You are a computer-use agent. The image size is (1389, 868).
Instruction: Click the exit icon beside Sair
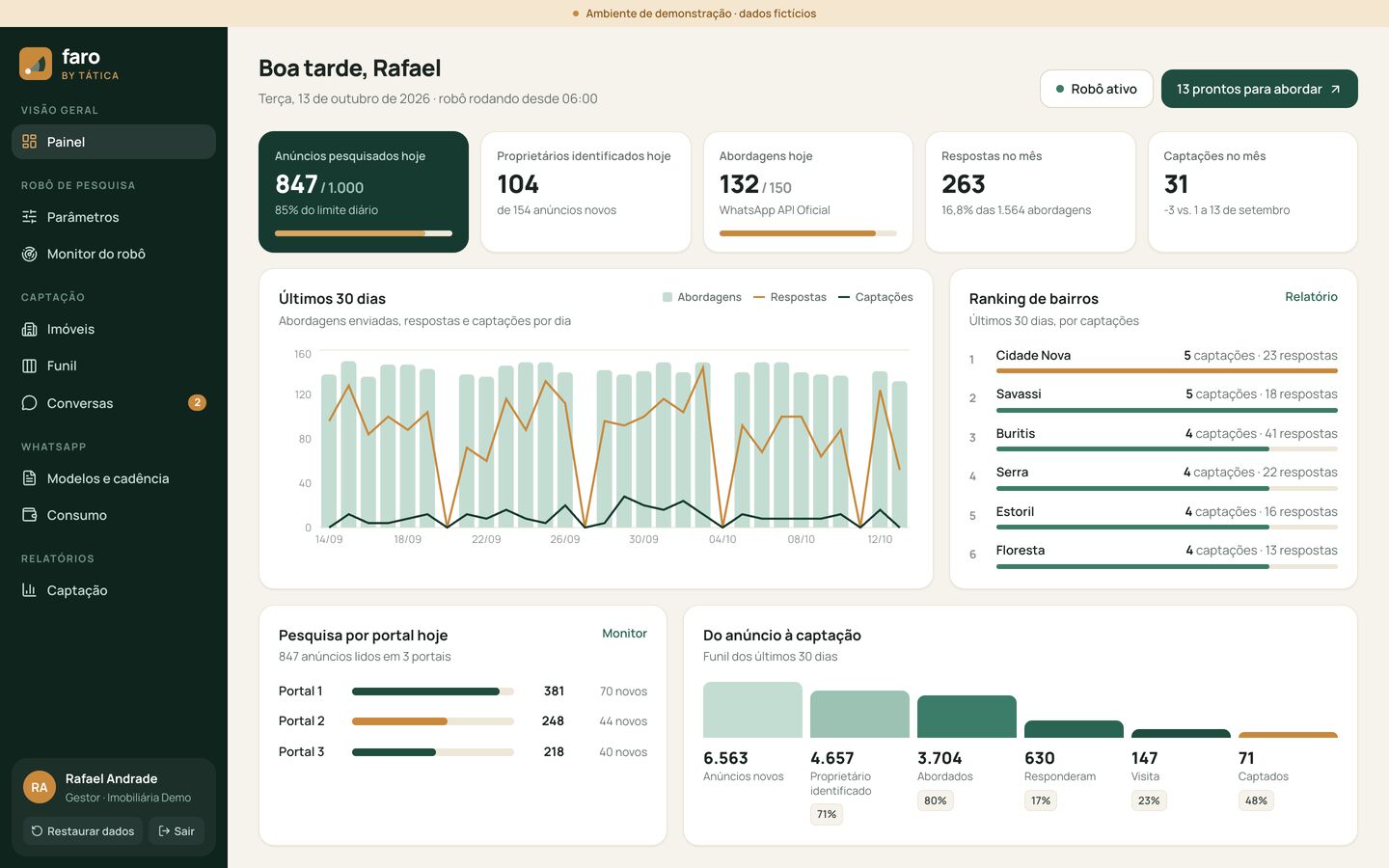(x=164, y=831)
